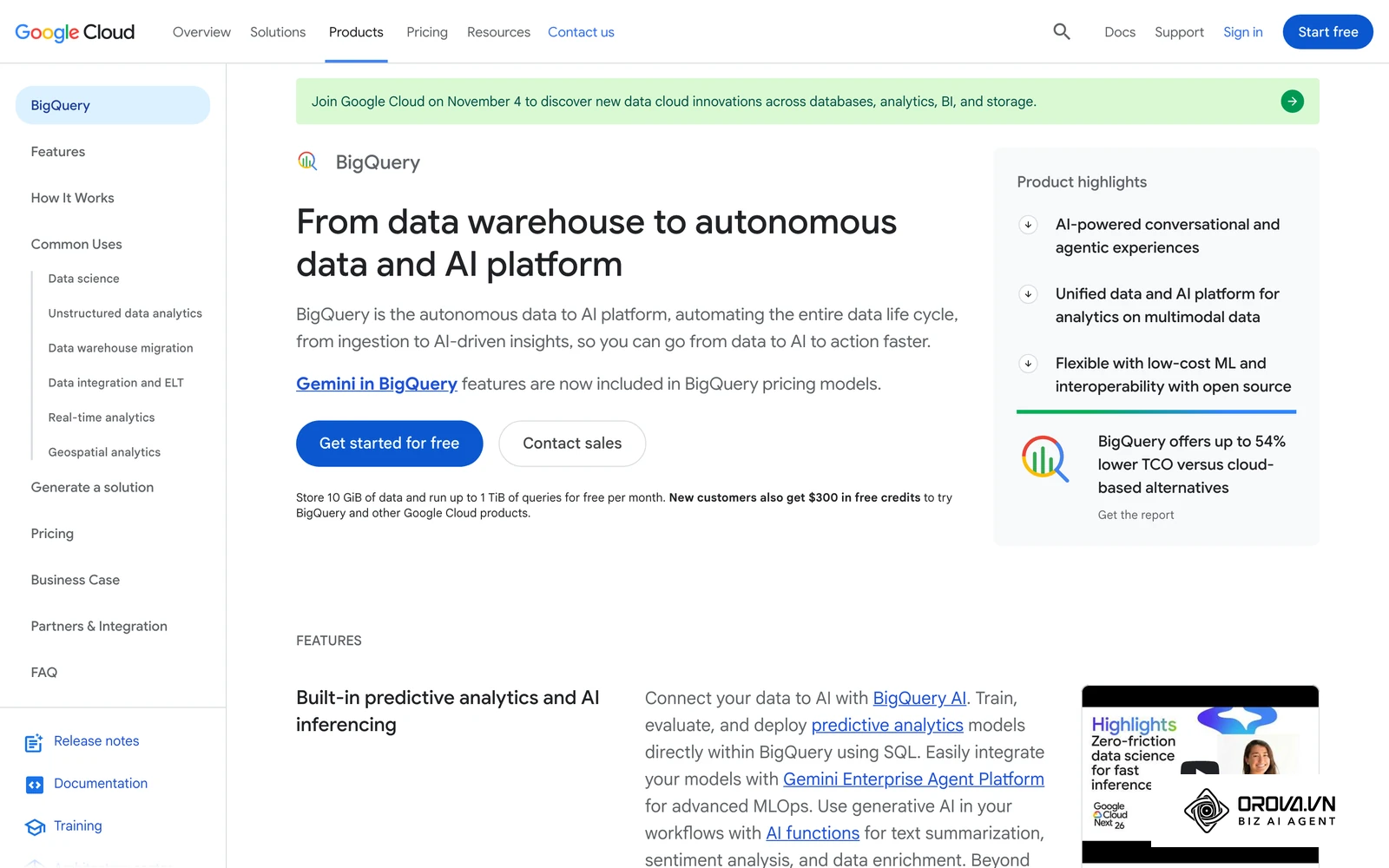Open the BigQuery AI link

(x=919, y=698)
